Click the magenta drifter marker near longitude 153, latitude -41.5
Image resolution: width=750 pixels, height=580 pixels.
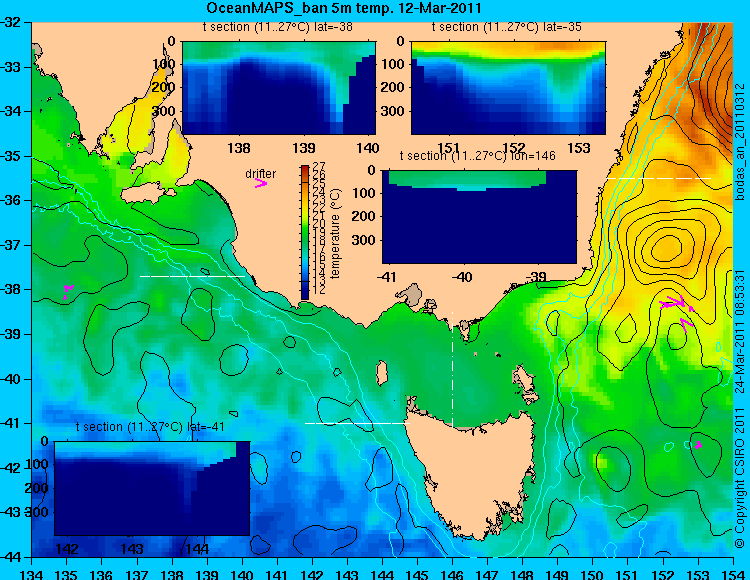tap(698, 445)
